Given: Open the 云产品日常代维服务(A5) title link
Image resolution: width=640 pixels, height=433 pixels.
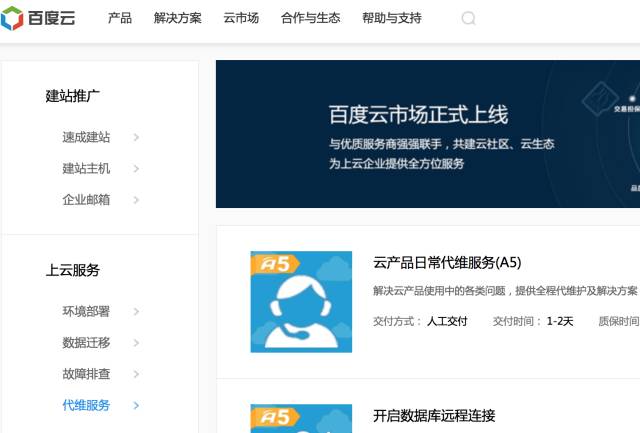Looking at the screenshot, I should tap(447, 262).
